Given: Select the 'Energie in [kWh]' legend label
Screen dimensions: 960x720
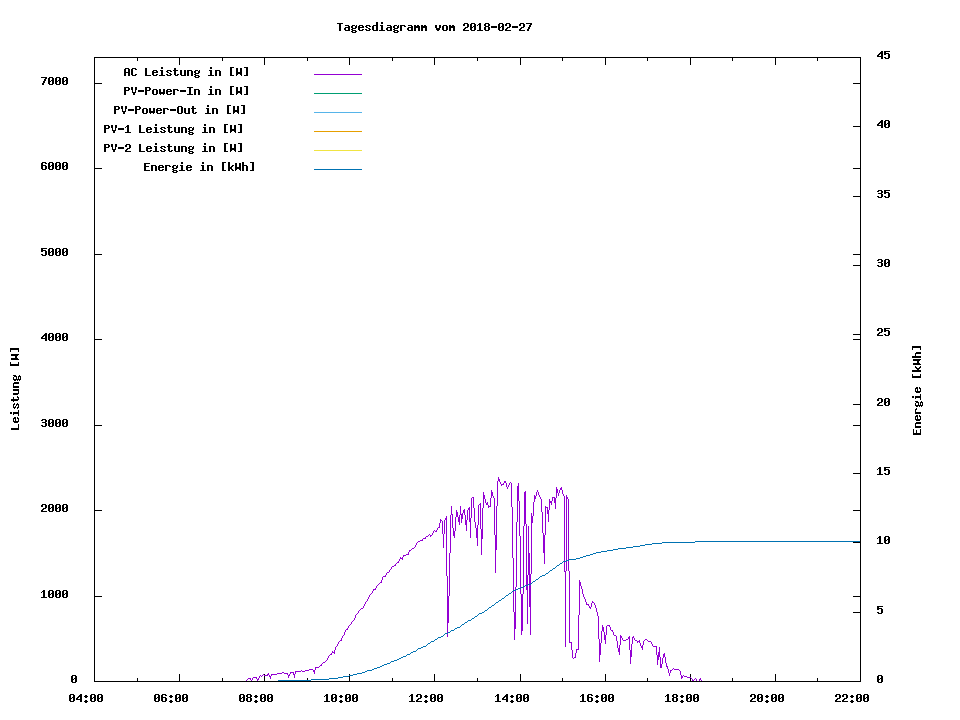Looking at the screenshot, I should pyautogui.click(x=199, y=167).
